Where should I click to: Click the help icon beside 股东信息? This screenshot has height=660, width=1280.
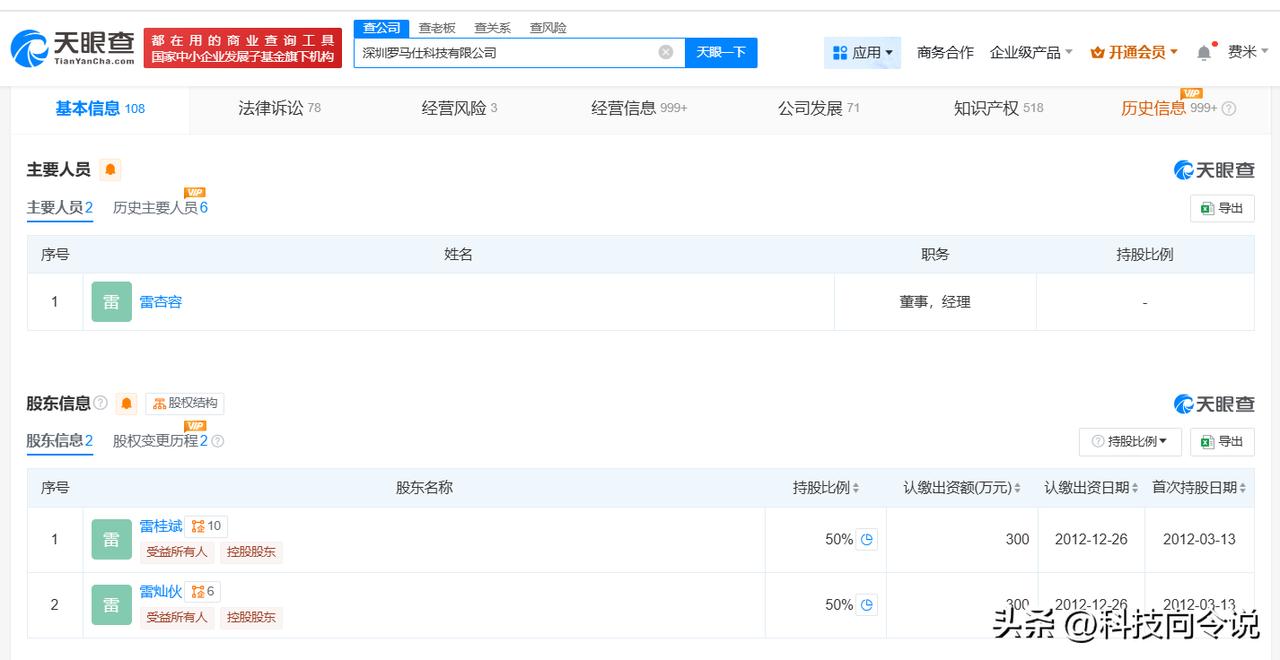pyautogui.click(x=100, y=403)
